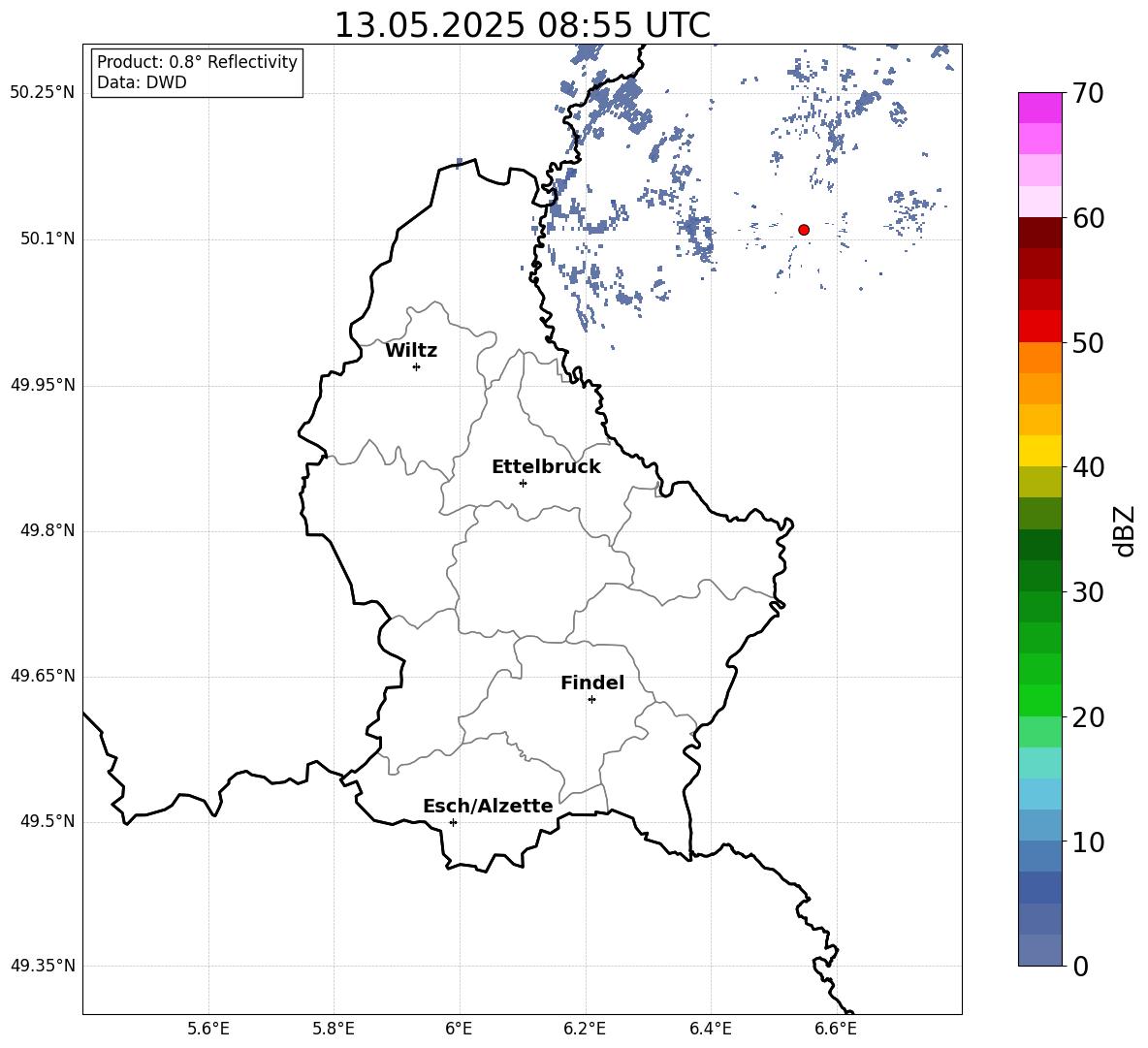1148x1048 pixels.
Task: Click longitude label 6.2°E
Action: 585,1029
